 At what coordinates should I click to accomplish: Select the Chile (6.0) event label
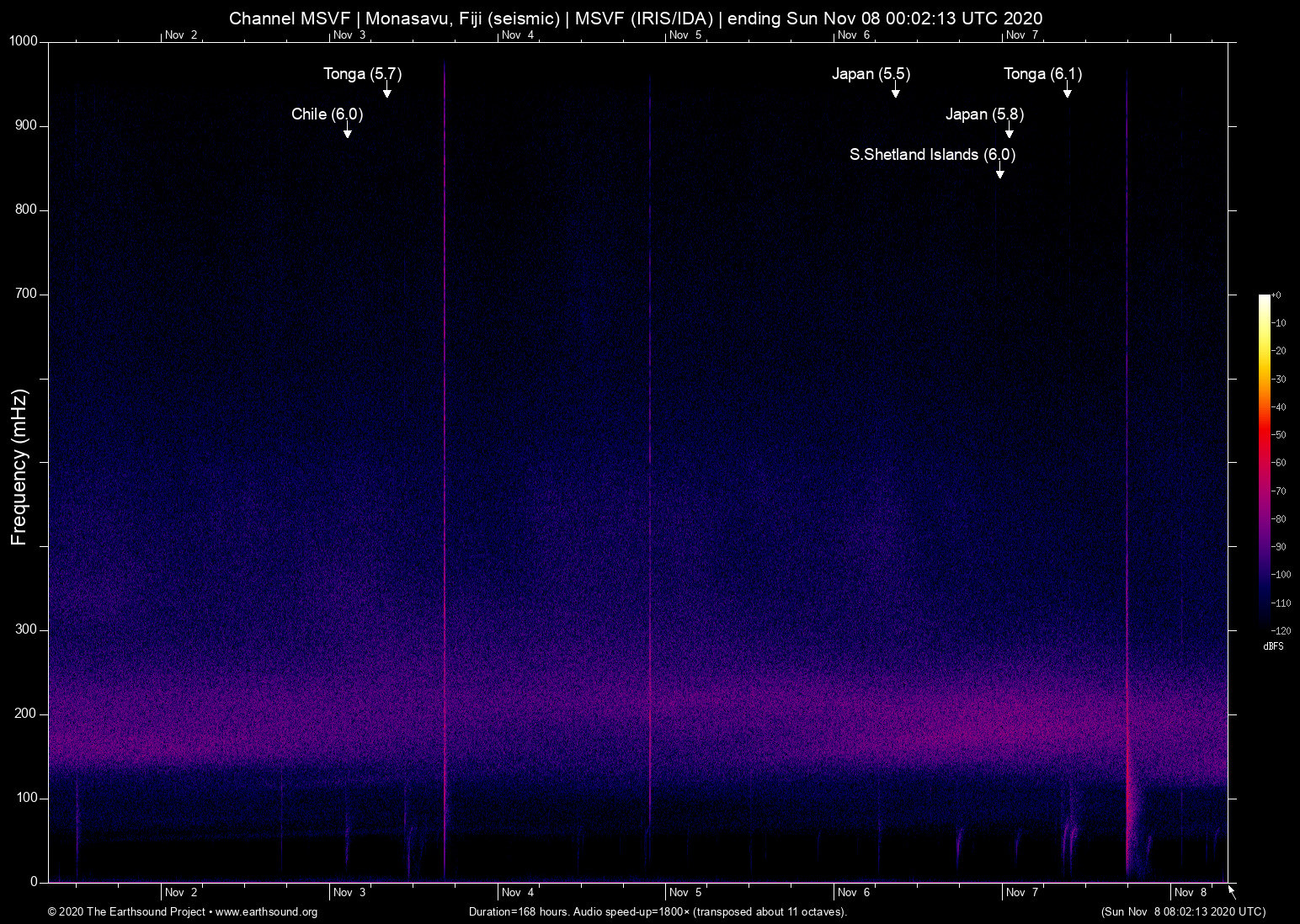click(327, 114)
